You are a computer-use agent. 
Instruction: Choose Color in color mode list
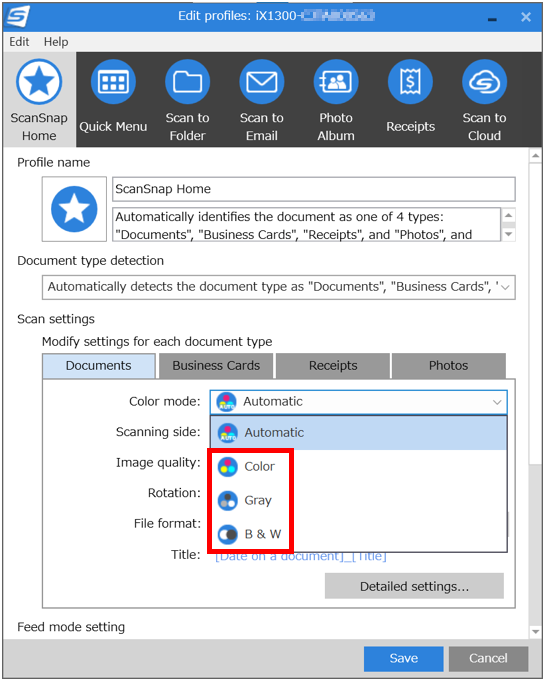tap(359, 467)
